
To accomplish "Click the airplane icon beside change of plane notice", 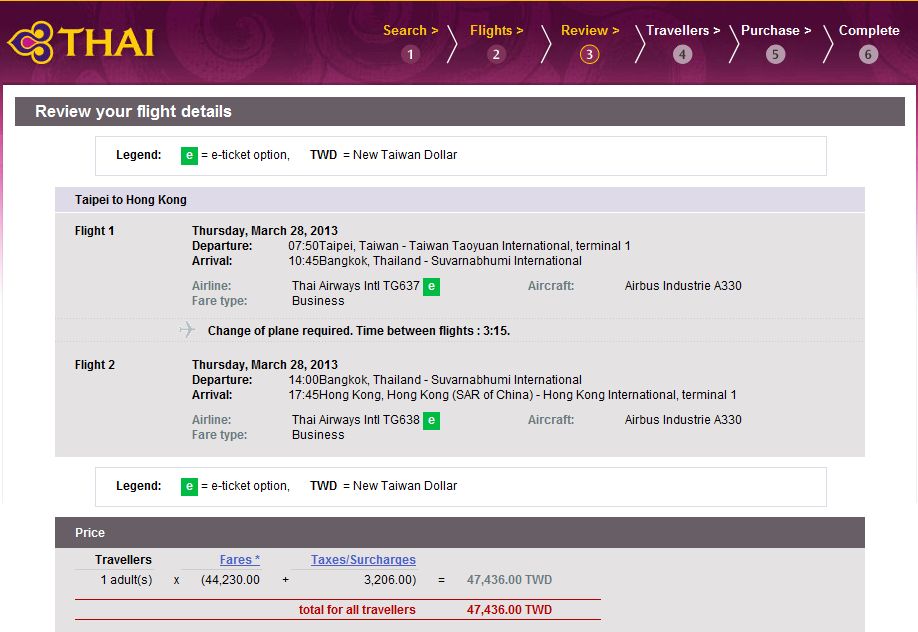I will (x=187, y=330).
